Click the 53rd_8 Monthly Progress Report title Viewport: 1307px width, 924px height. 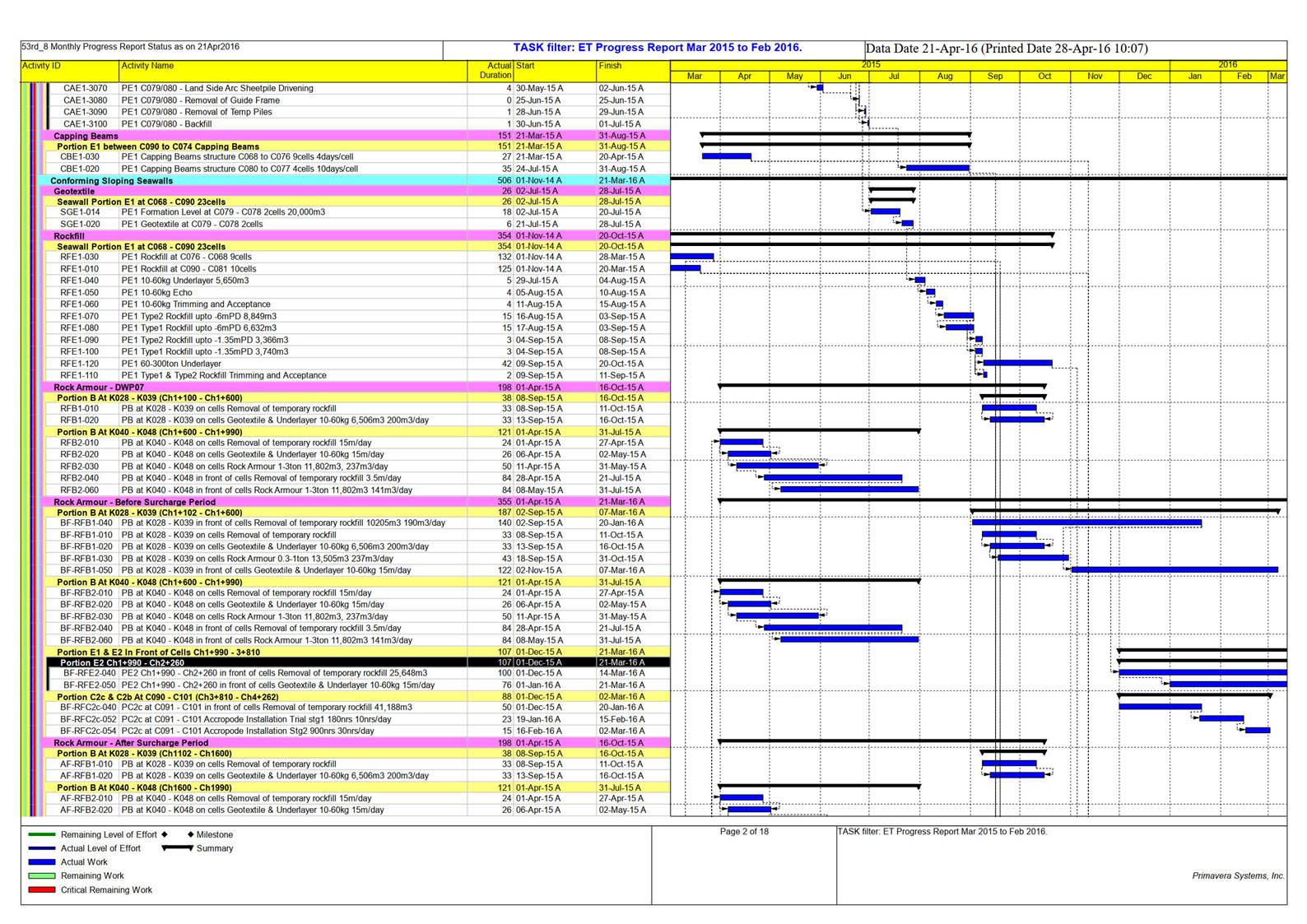pos(131,47)
